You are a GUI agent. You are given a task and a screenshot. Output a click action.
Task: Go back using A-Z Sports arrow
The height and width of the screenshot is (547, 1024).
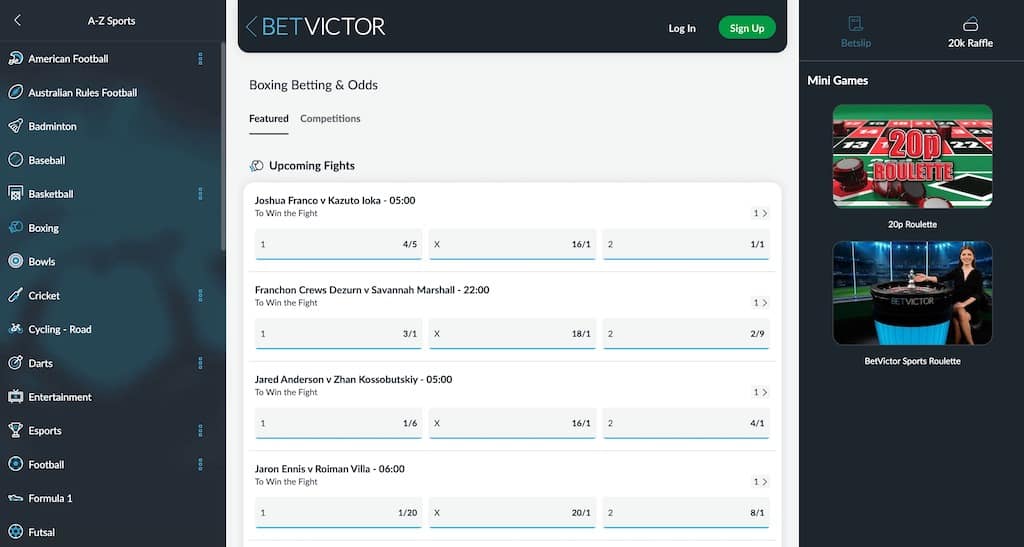[x=18, y=20]
